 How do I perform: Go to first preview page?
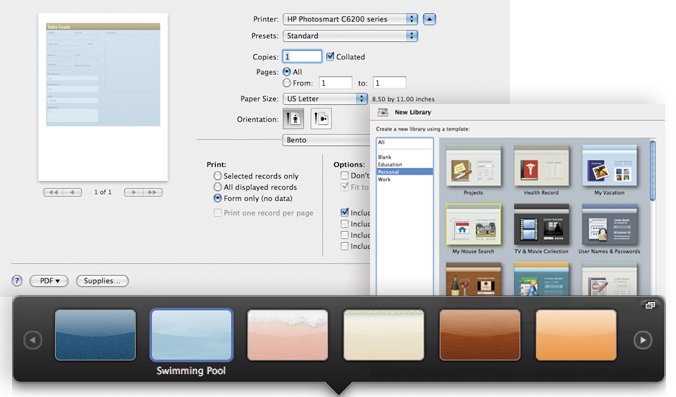click(53, 192)
